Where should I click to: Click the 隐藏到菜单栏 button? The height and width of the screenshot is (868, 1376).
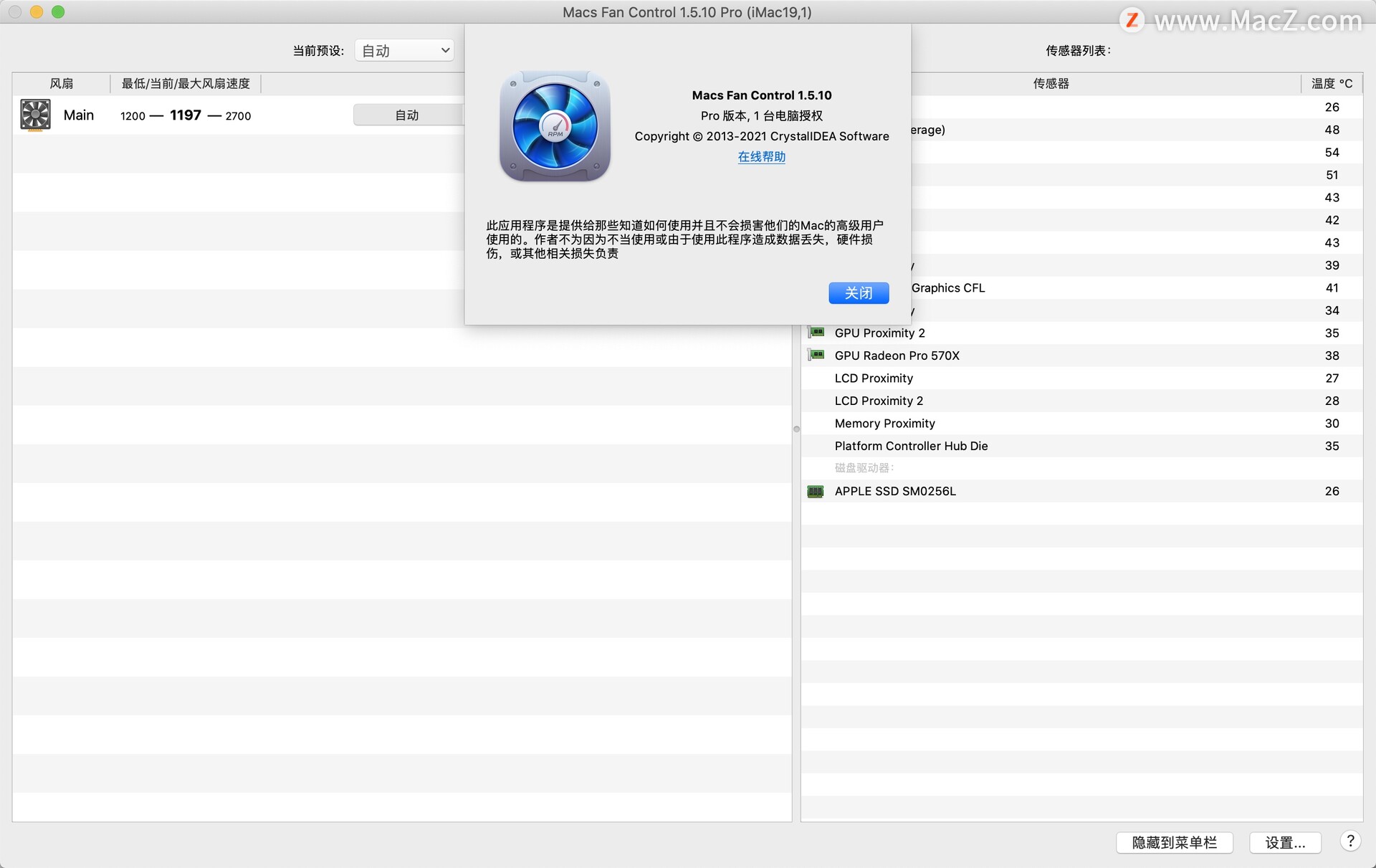(1173, 842)
